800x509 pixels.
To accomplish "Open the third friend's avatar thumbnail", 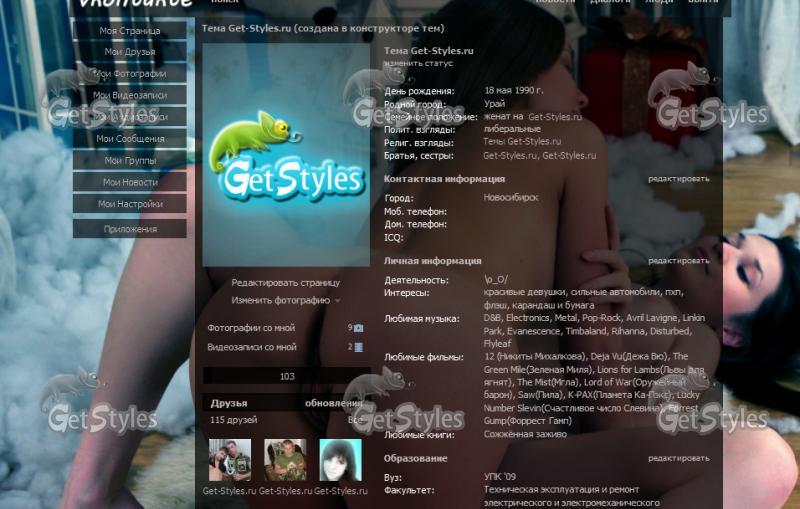I will [x=340, y=460].
